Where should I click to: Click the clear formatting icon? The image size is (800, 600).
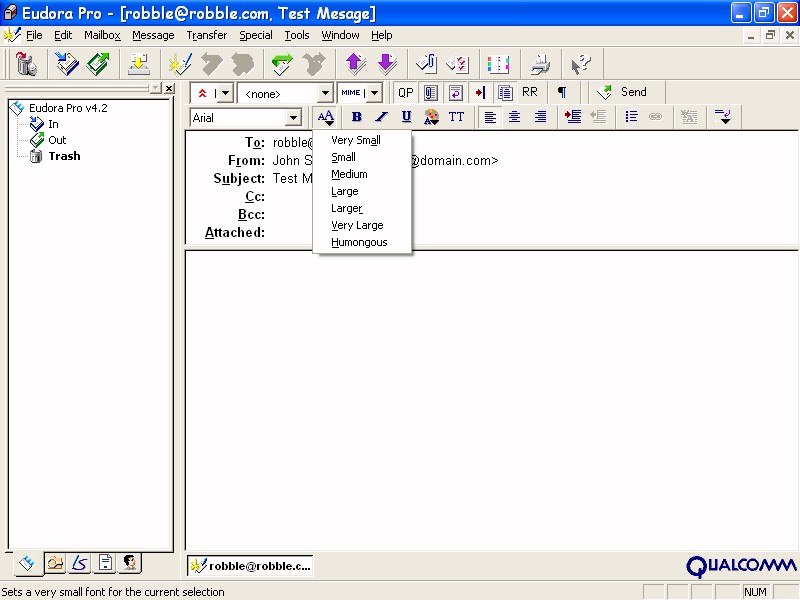[689, 117]
